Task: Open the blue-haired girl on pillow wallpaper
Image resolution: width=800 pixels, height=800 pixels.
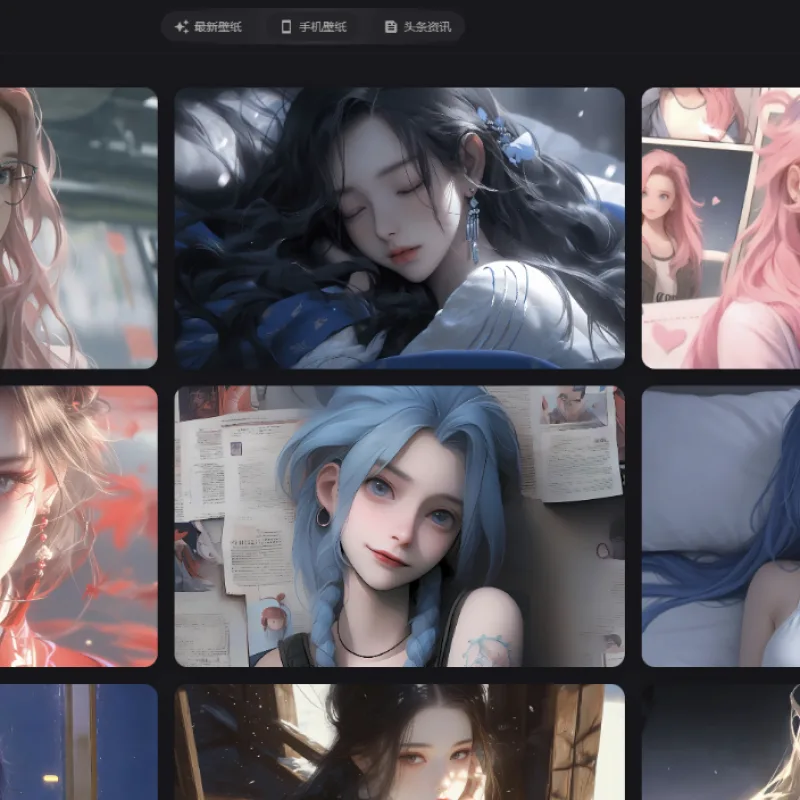Action: coord(721,526)
